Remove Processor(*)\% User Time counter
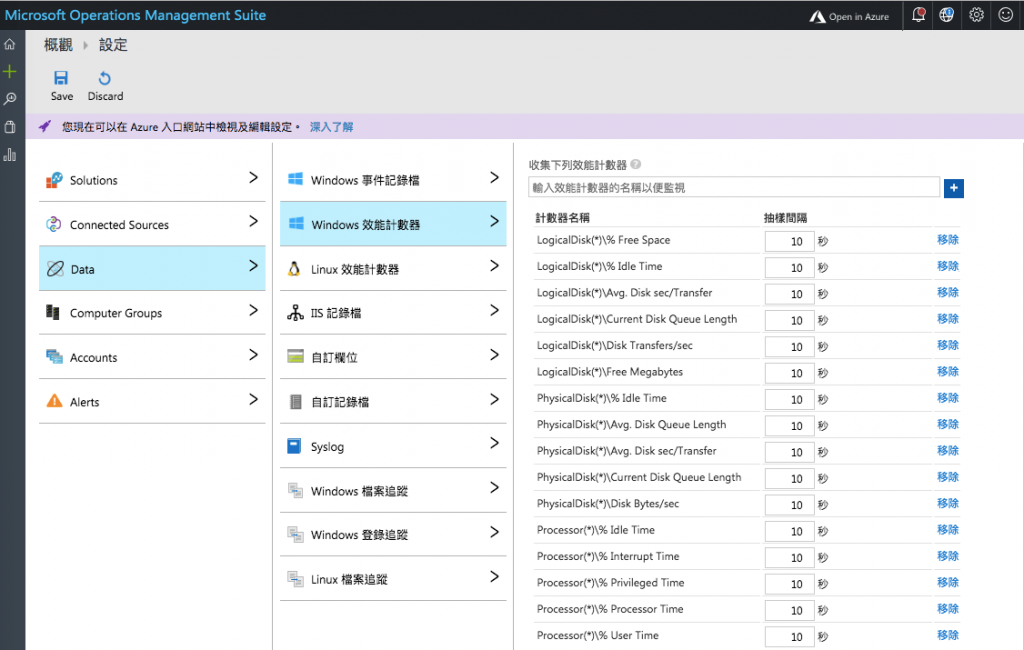 point(948,635)
